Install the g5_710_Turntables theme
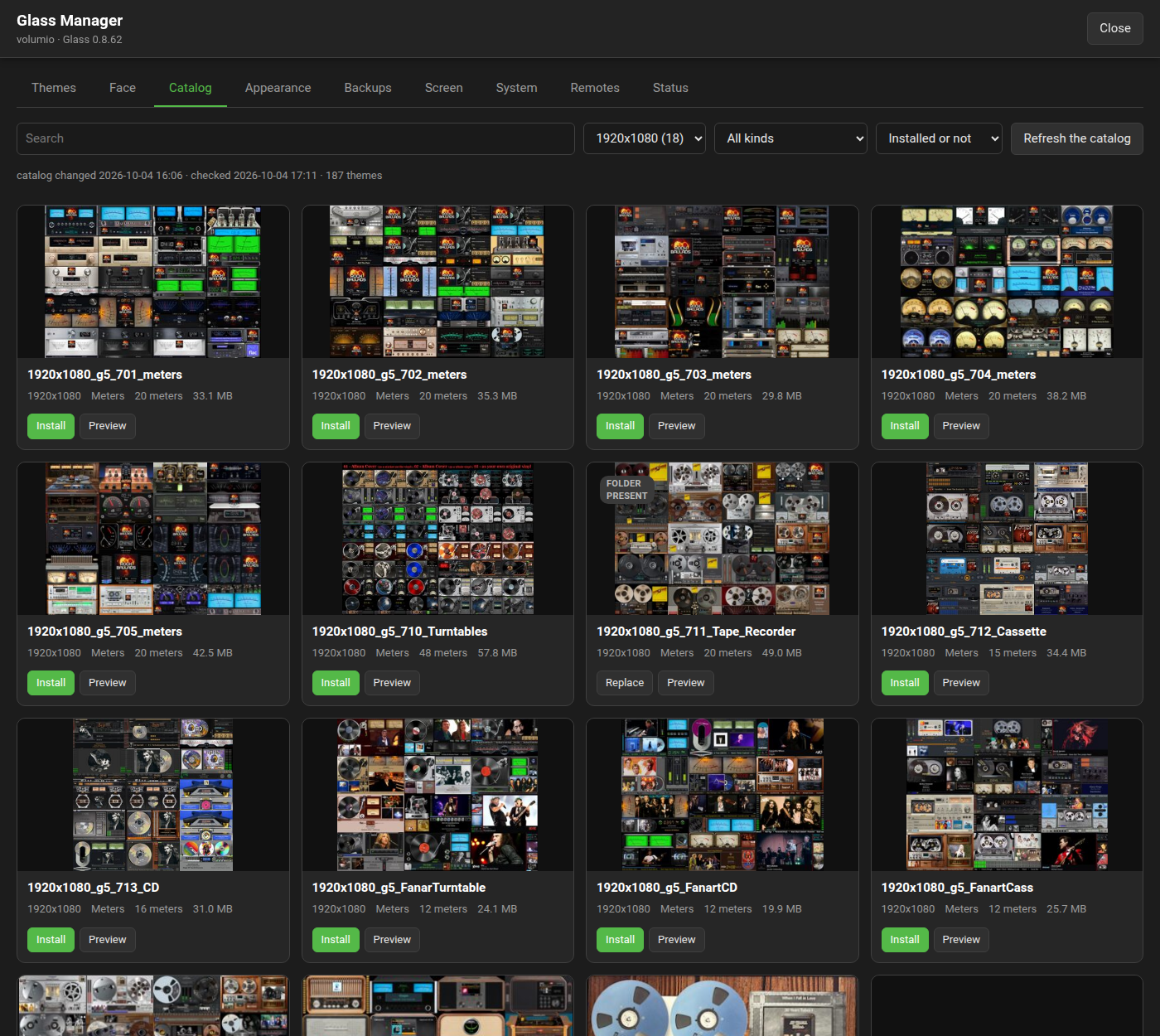Image resolution: width=1160 pixels, height=1036 pixels. point(336,683)
